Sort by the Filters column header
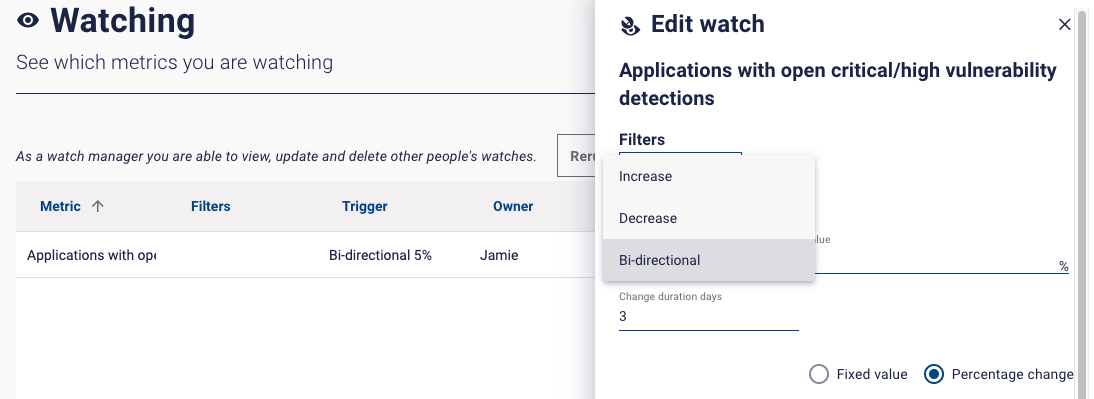This screenshot has width=1094, height=399. (211, 206)
